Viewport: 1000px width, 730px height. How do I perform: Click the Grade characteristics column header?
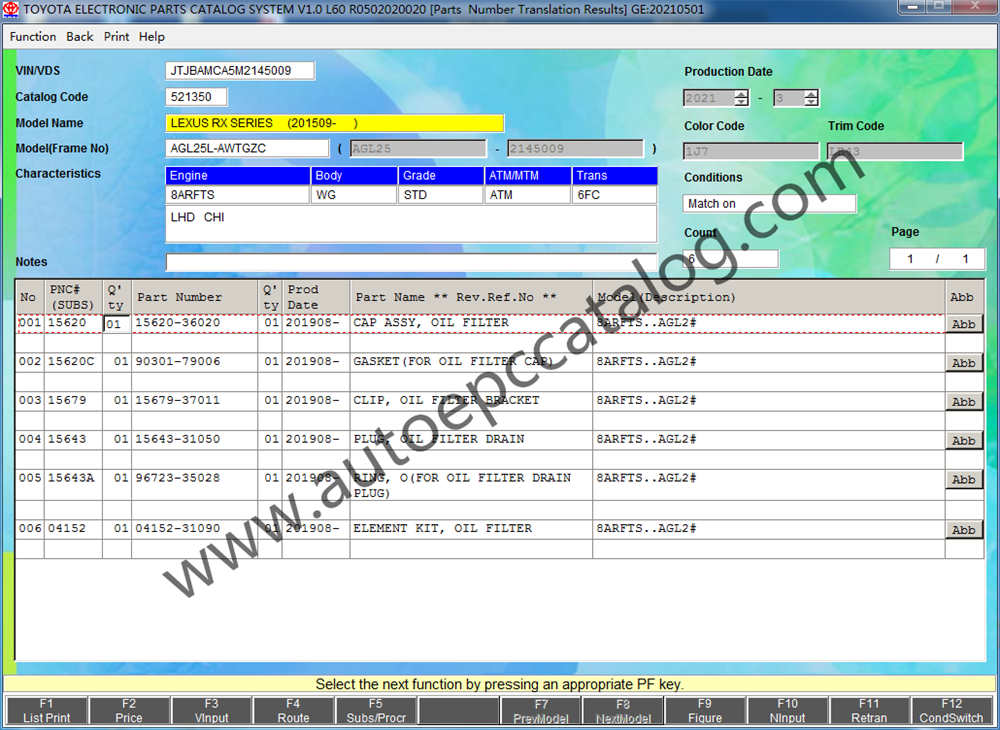441,175
